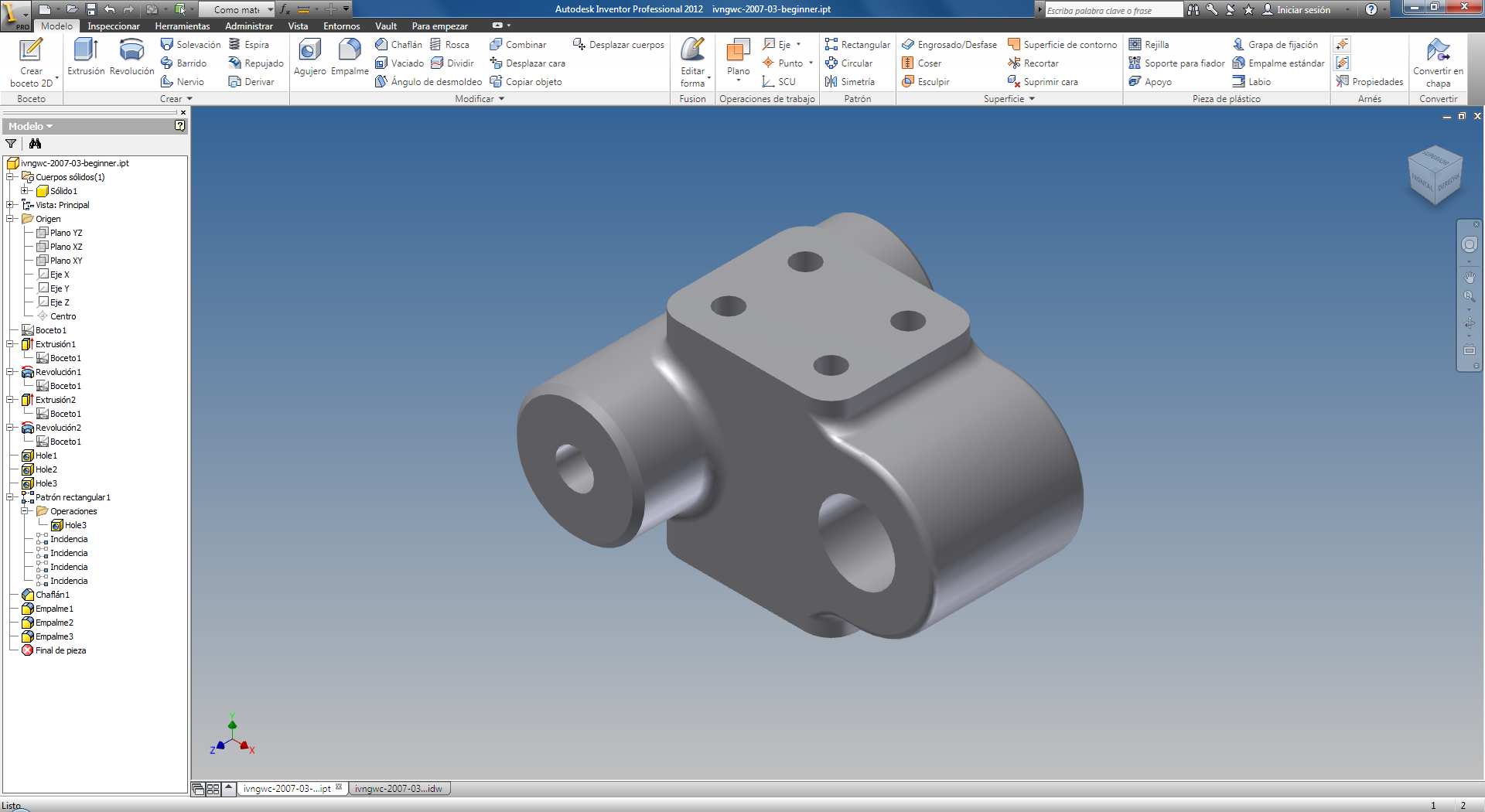Open the material style combo box
Viewport: 1485px width, 812px height.
tap(237, 9)
